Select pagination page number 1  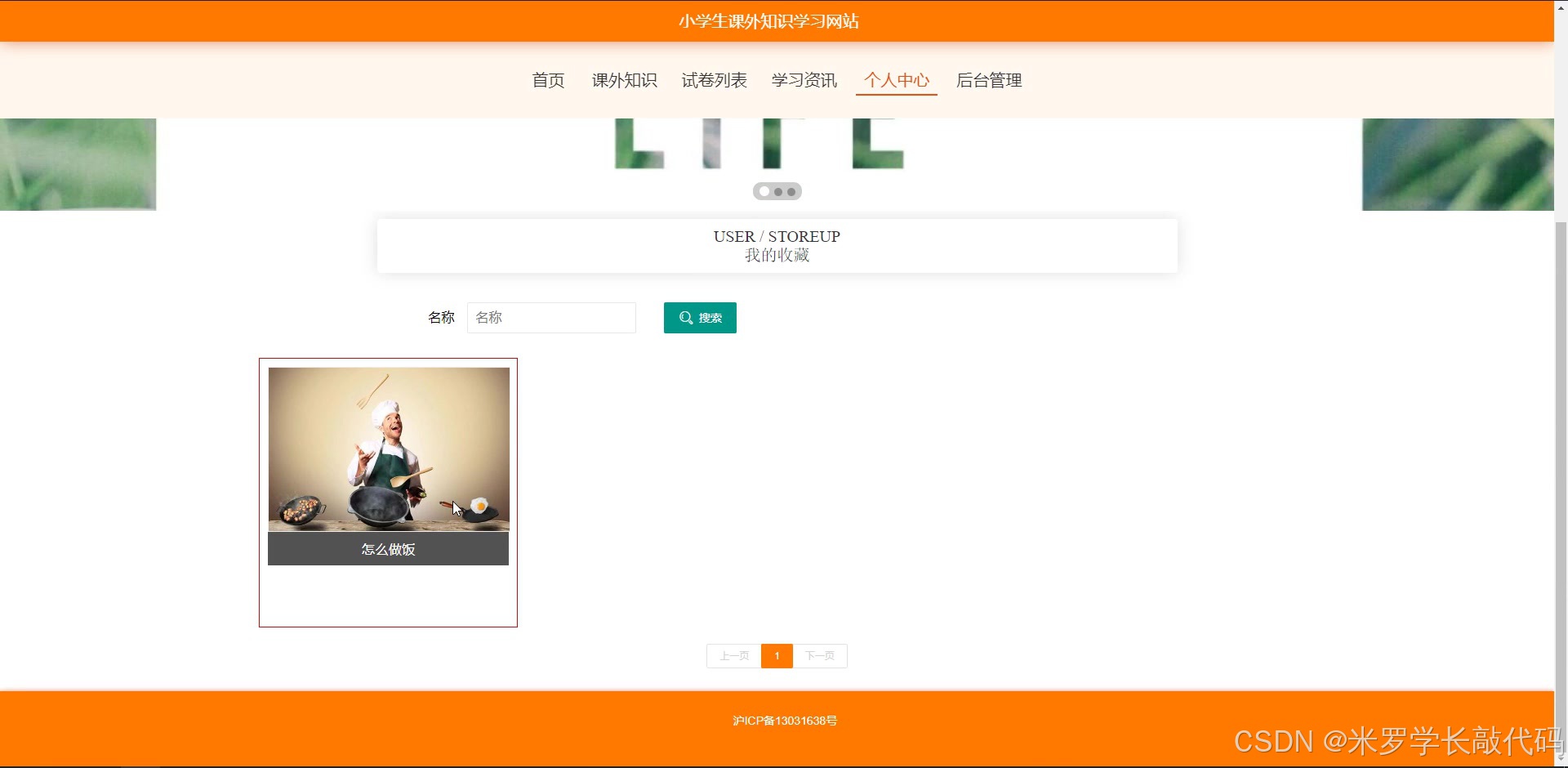click(777, 655)
